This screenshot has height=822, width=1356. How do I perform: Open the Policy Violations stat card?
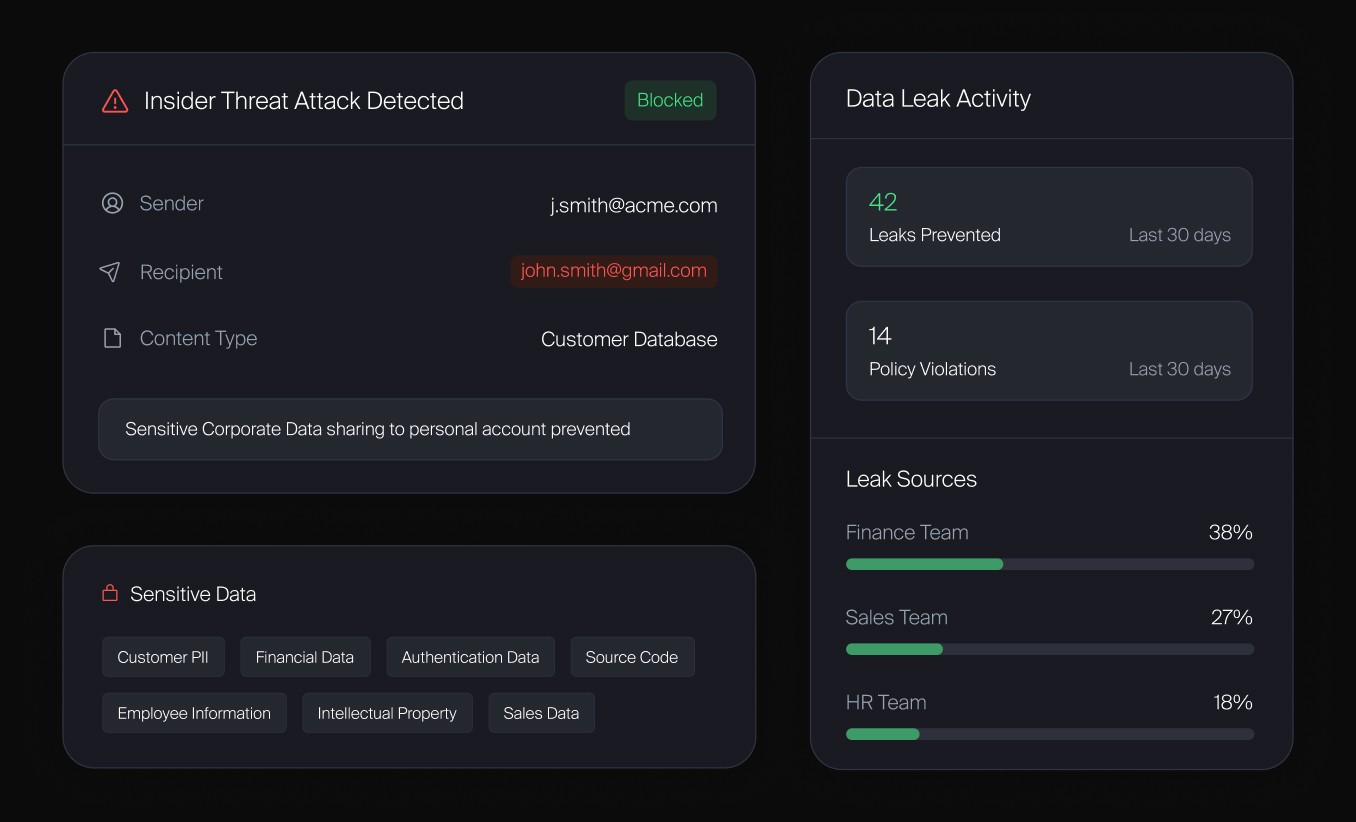click(1049, 351)
